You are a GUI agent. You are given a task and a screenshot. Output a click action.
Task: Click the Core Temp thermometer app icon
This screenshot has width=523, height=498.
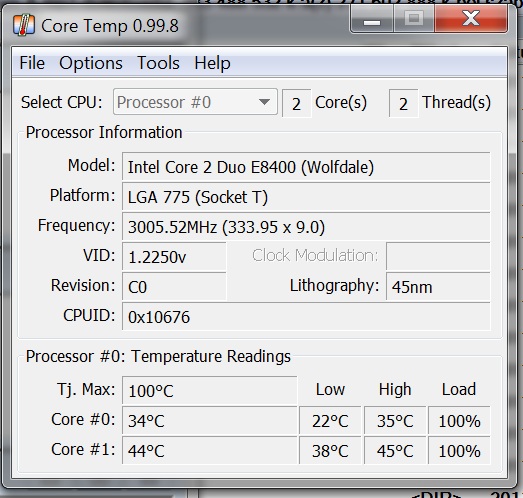tap(24, 25)
